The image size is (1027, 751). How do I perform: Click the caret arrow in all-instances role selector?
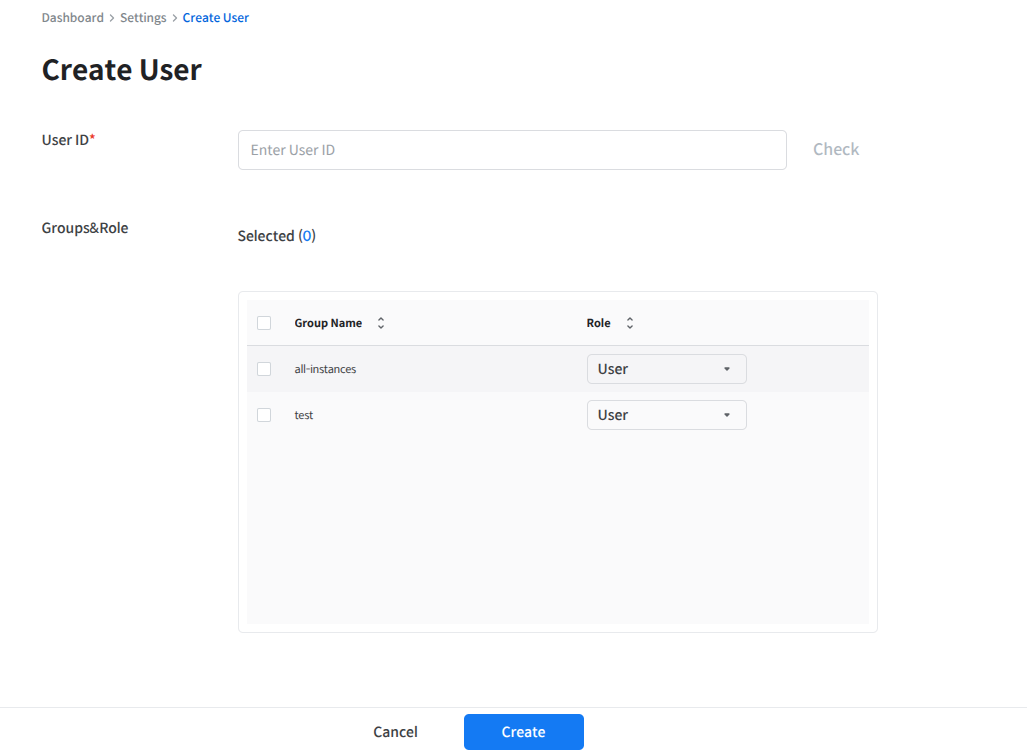click(727, 369)
